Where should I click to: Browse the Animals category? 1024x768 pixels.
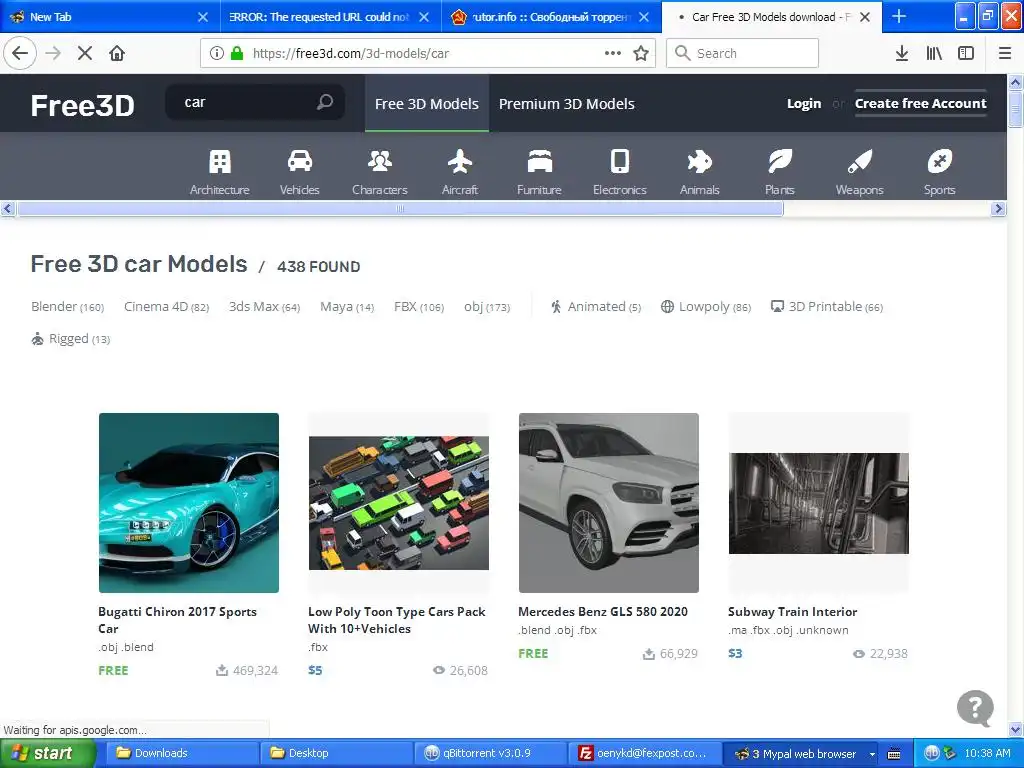coord(699,172)
